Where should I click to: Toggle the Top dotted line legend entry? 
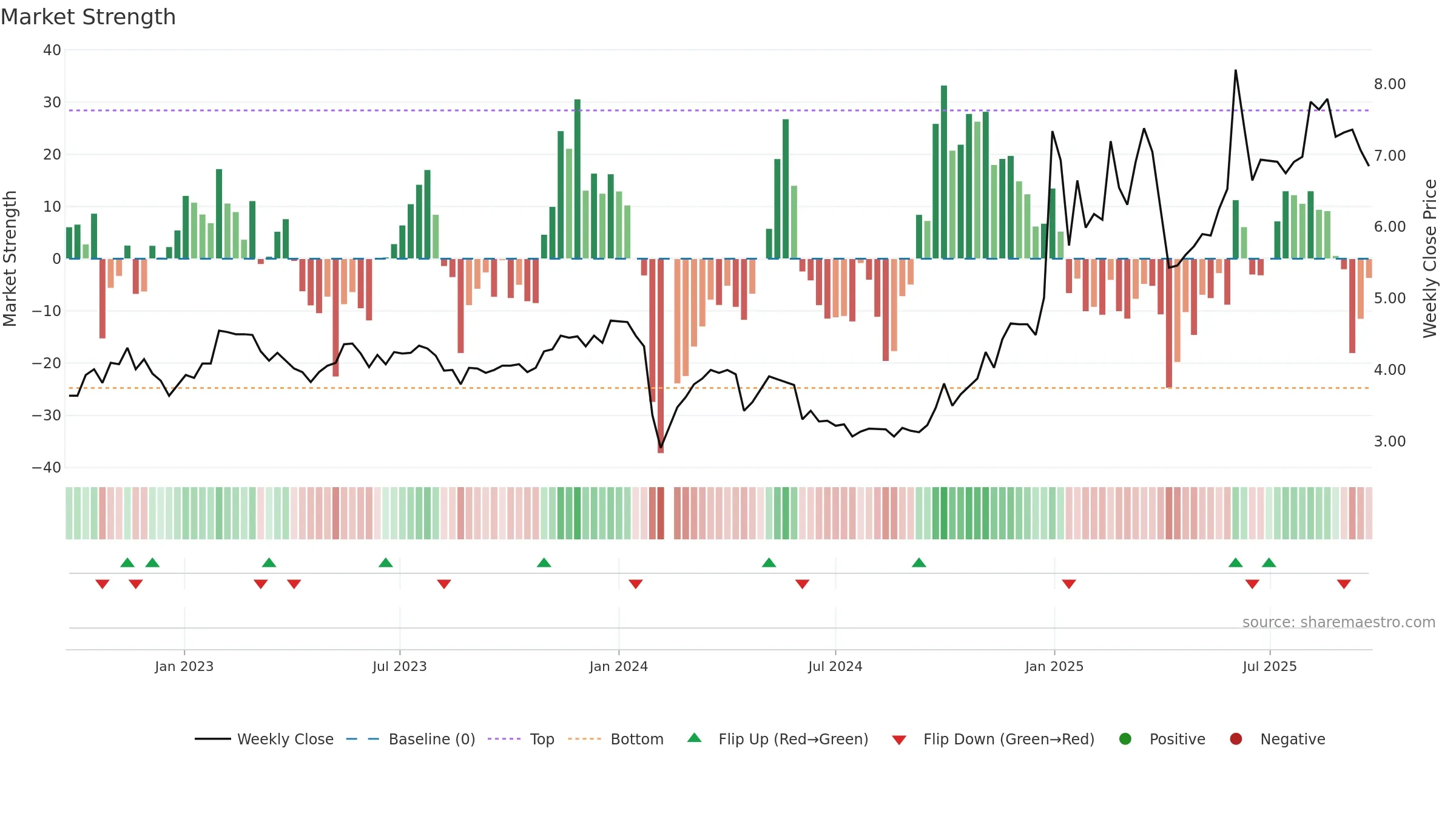click(521, 739)
